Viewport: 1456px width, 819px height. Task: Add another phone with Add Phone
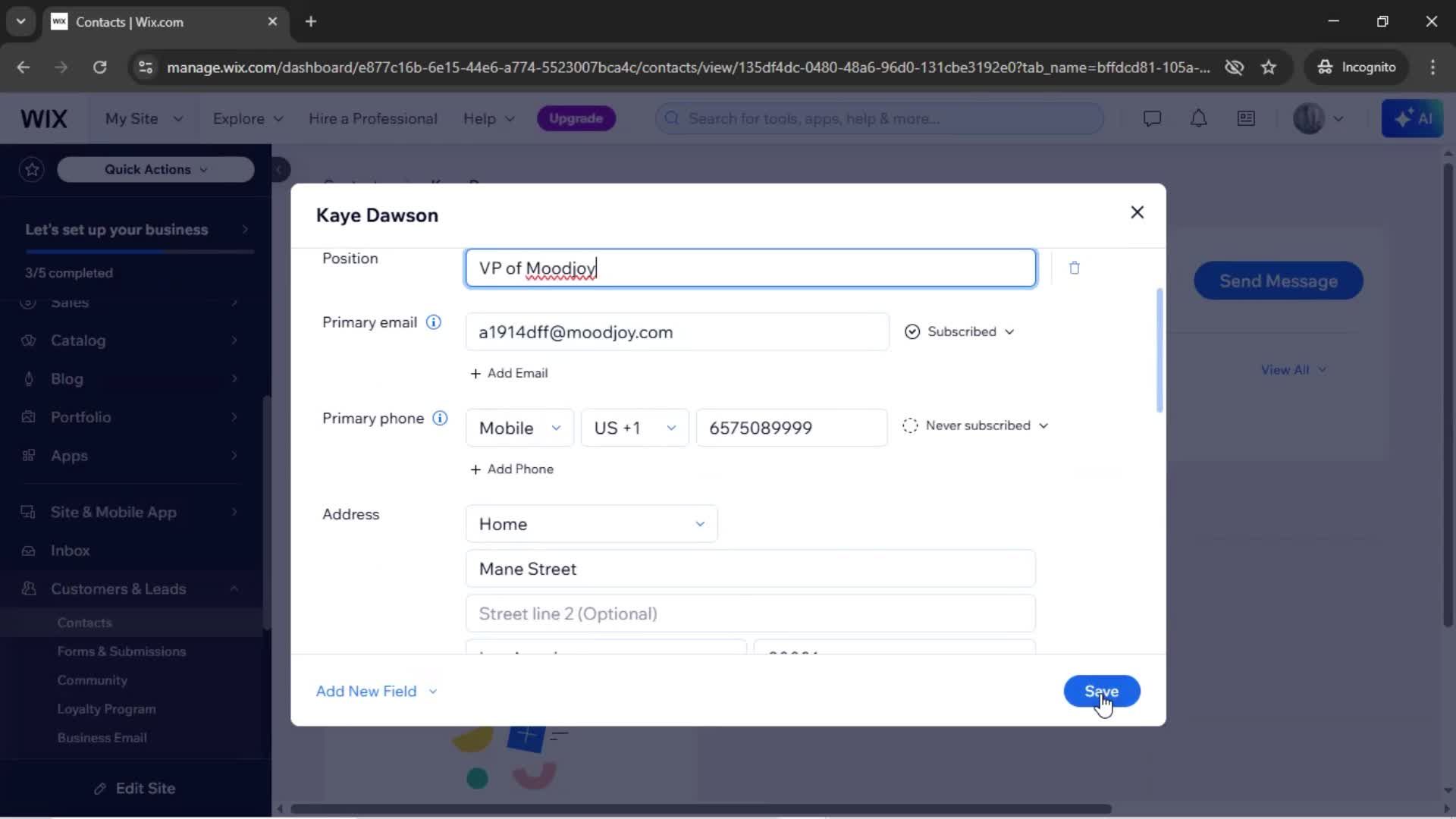(512, 469)
